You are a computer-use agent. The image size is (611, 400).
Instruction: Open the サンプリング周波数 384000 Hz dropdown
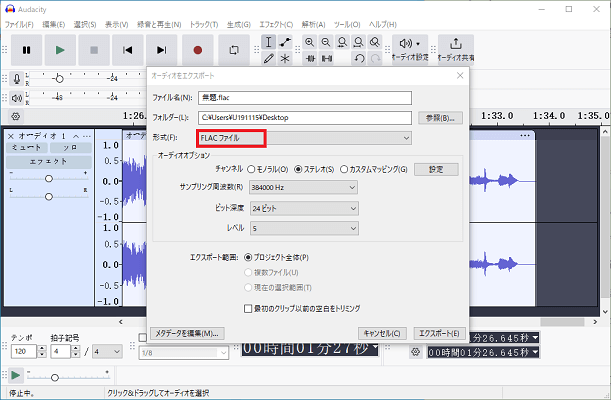(304, 187)
